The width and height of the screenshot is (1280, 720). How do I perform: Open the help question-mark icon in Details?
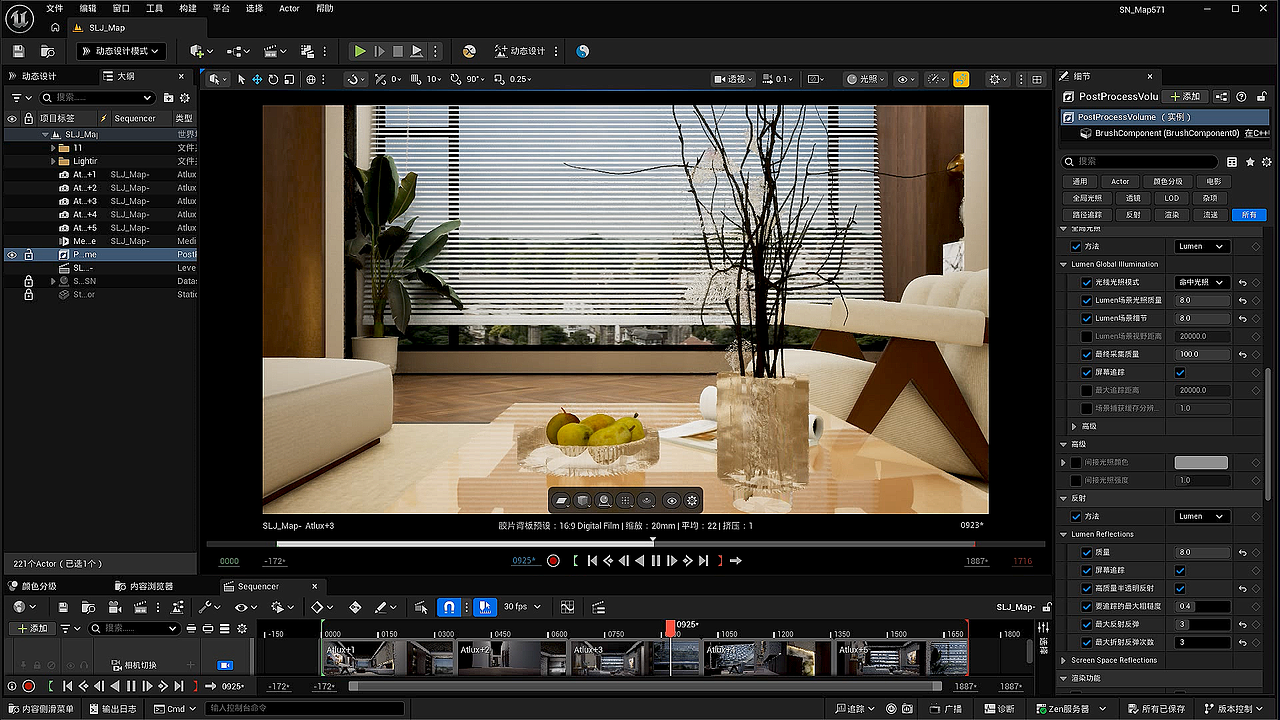tap(1241, 96)
